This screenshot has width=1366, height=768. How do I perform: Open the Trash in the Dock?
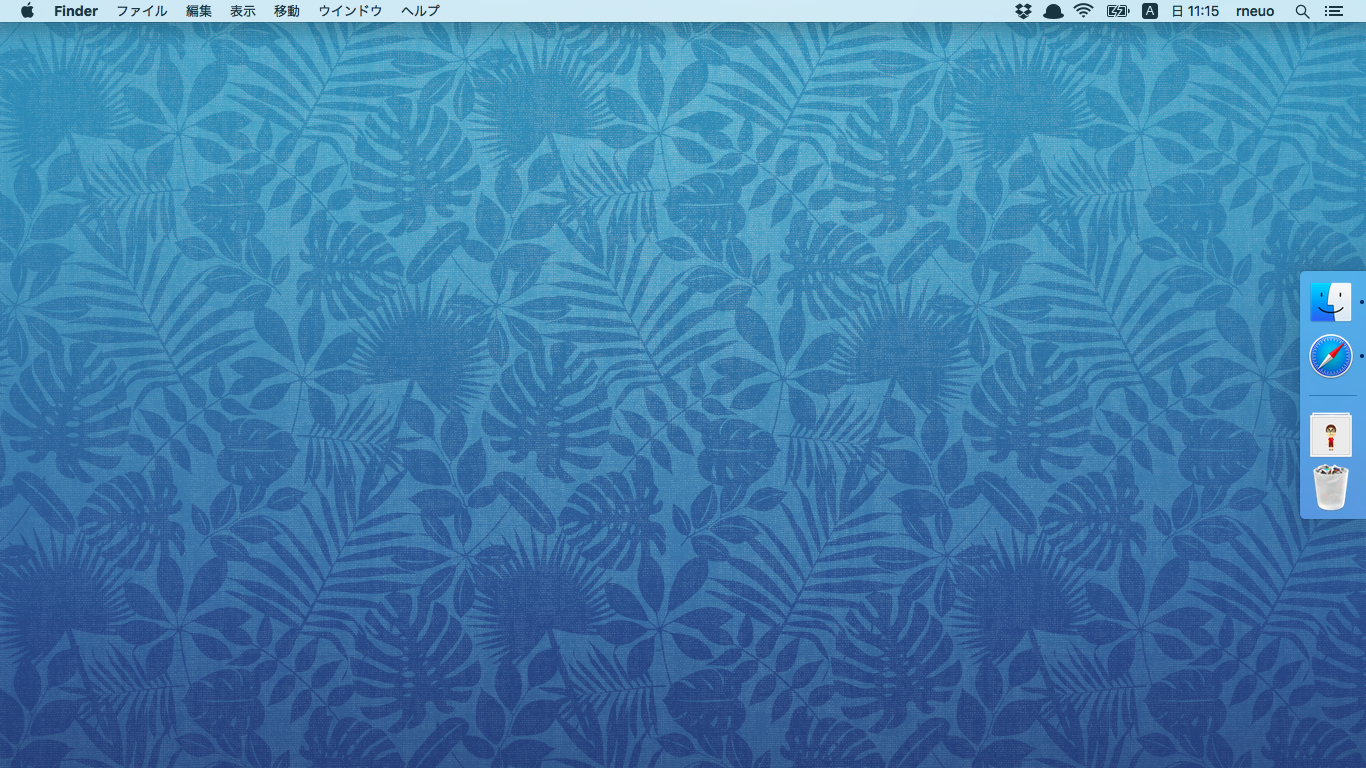pyautogui.click(x=1330, y=489)
